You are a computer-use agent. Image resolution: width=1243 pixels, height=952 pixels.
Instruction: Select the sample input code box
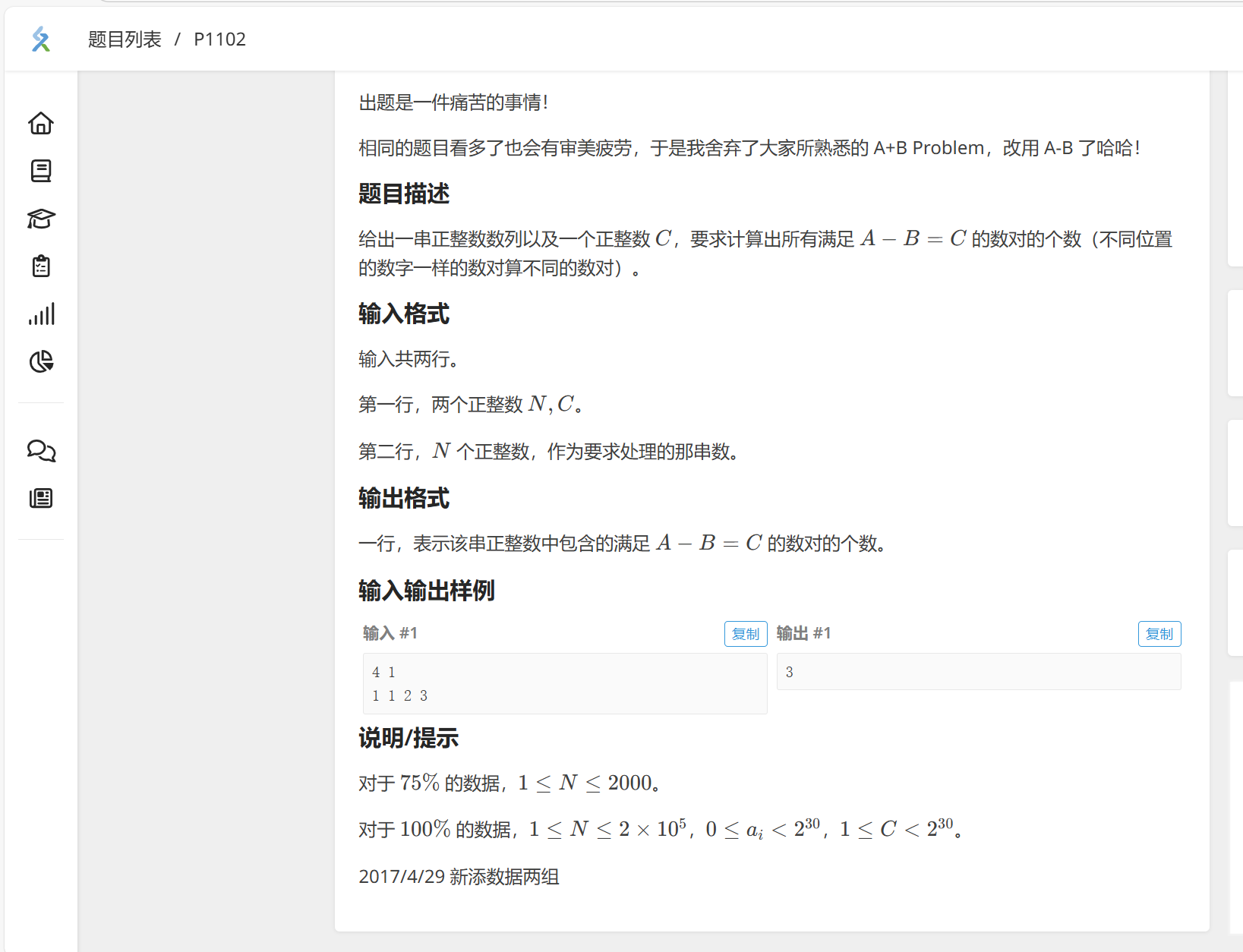(x=563, y=683)
